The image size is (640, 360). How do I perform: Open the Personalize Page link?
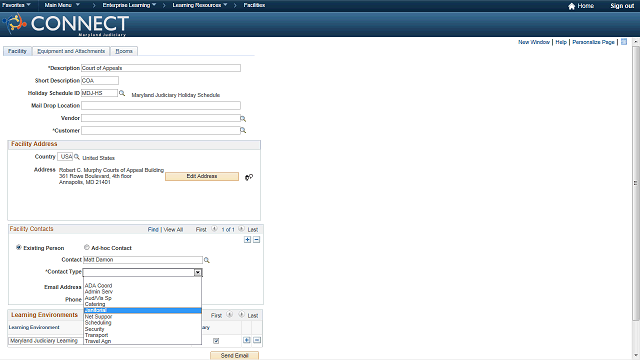(593, 42)
